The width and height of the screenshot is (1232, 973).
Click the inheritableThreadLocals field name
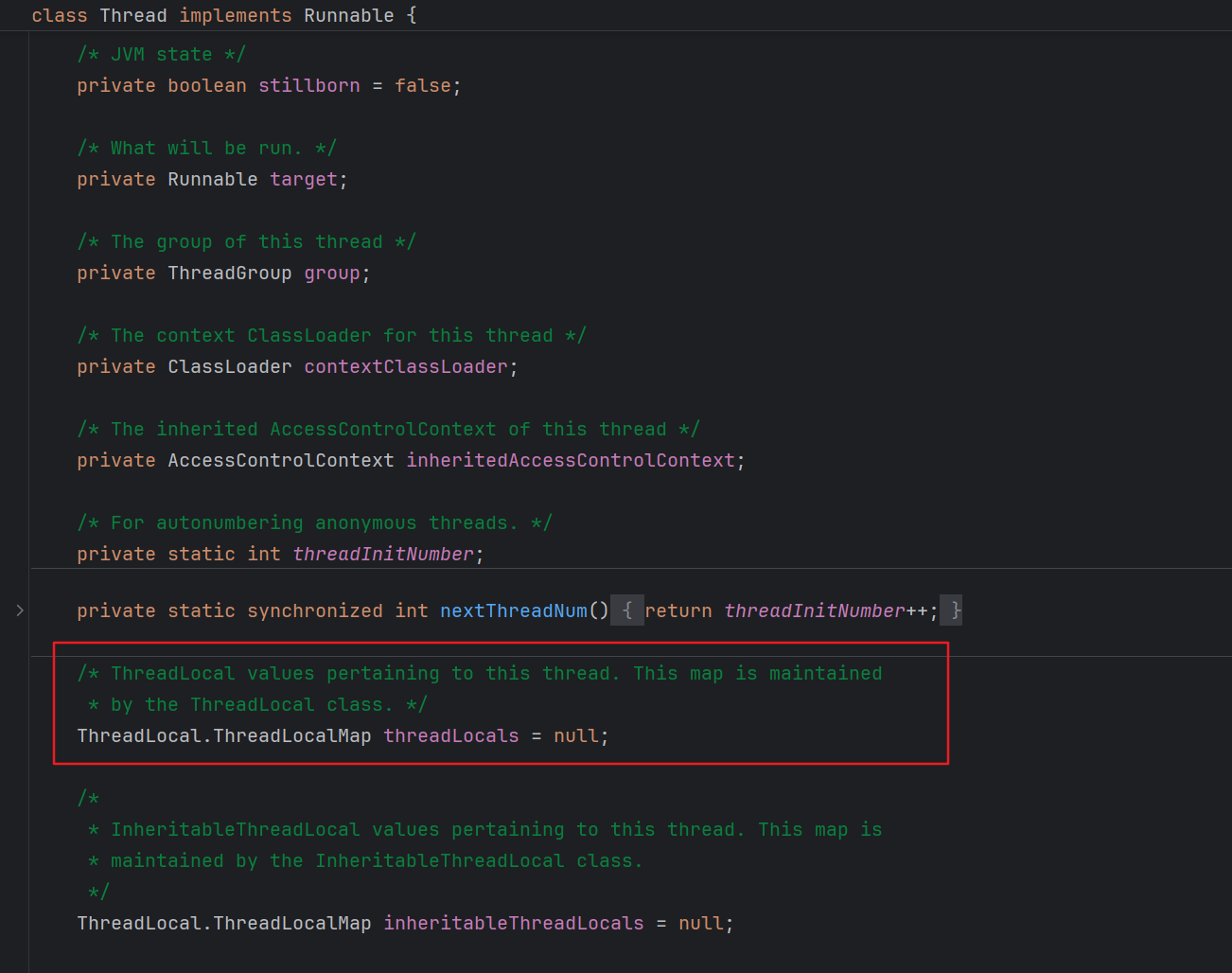pos(513,923)
